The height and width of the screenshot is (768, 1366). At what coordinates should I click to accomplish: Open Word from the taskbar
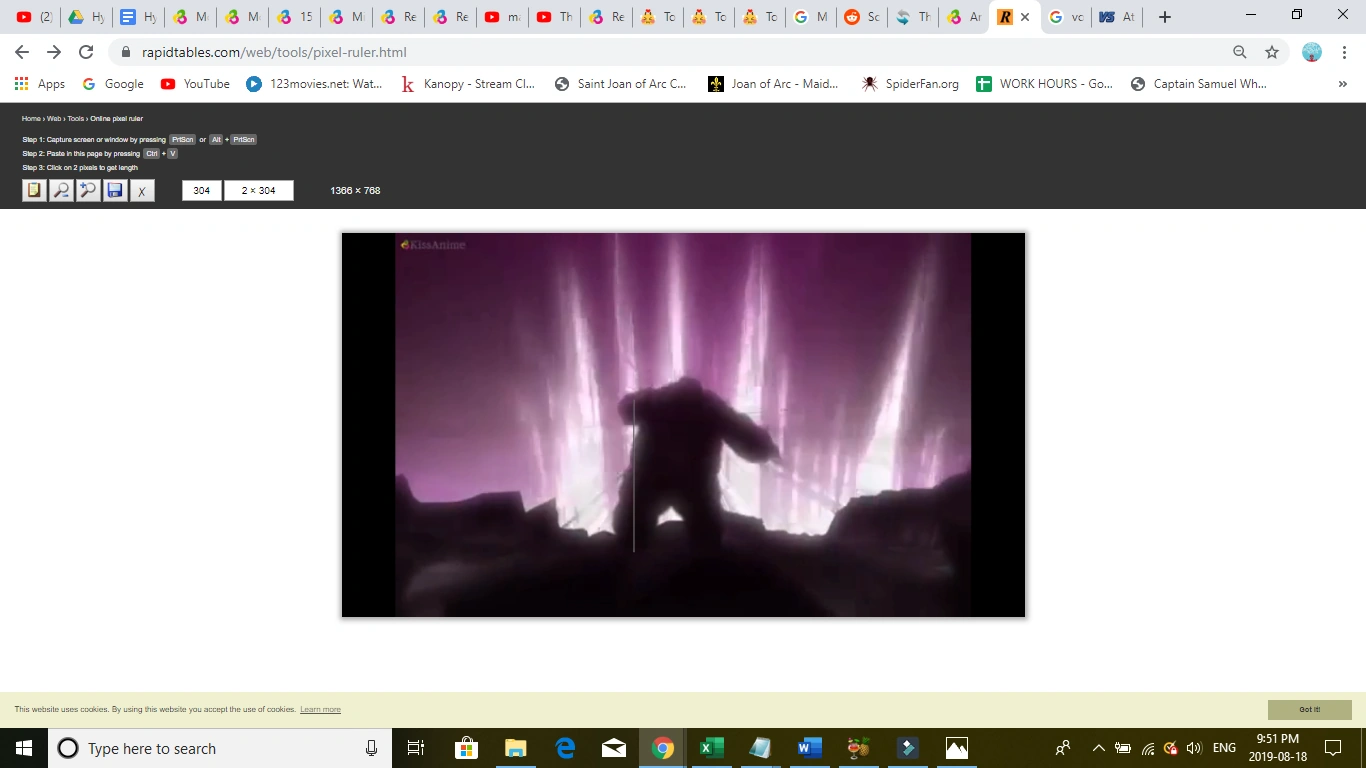coord(809,748)
